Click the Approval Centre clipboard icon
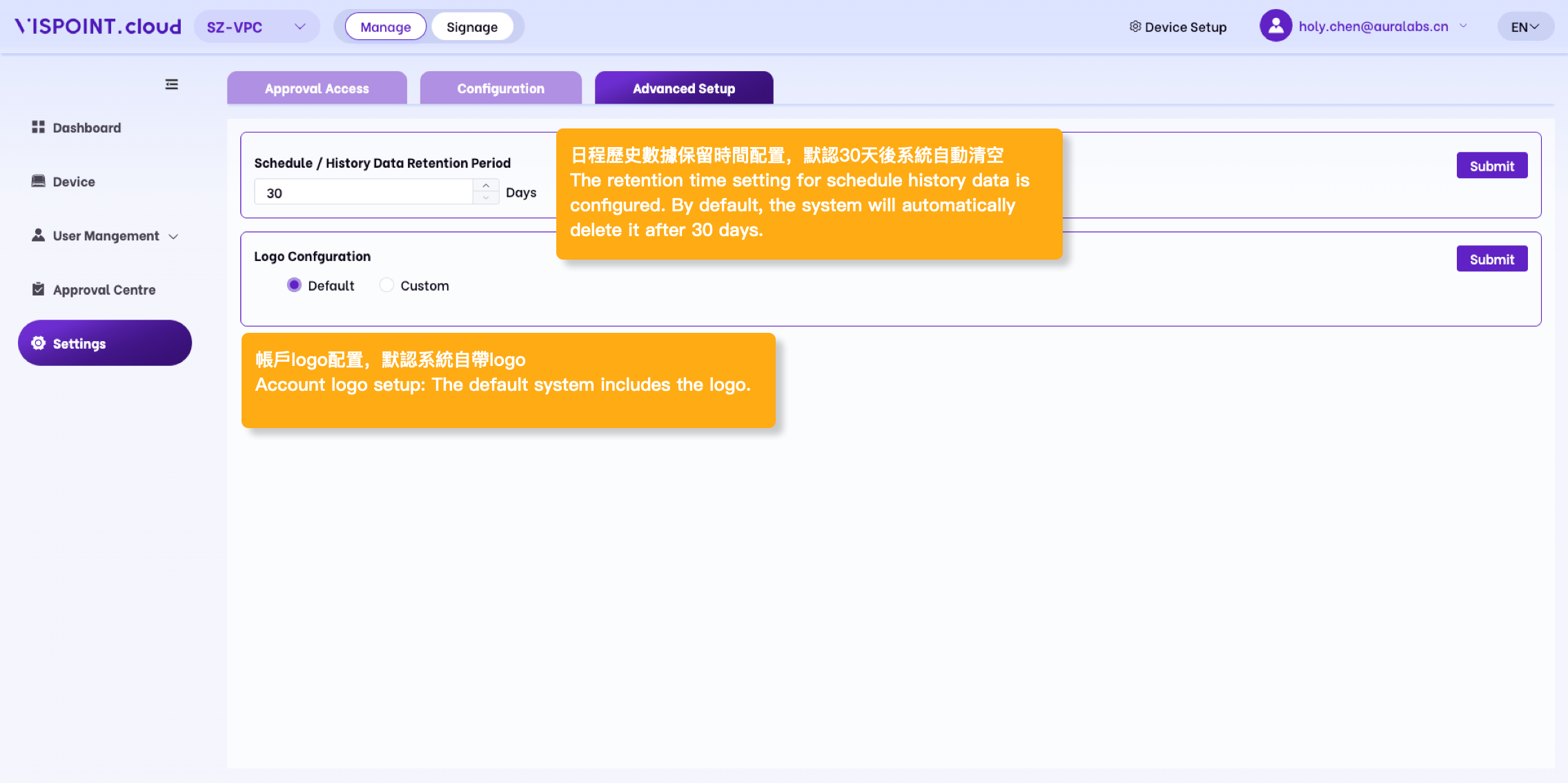1568x783 pixels. [x=38, y=289]
